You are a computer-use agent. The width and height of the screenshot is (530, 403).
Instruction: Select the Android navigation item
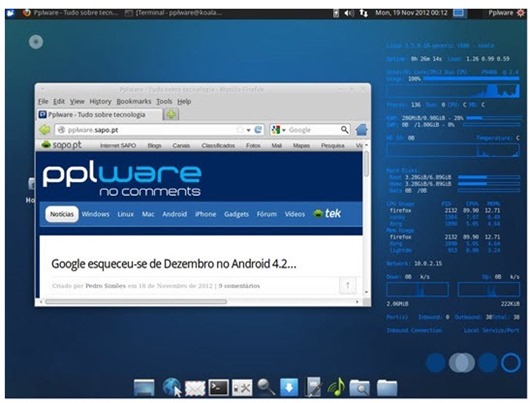174,214
